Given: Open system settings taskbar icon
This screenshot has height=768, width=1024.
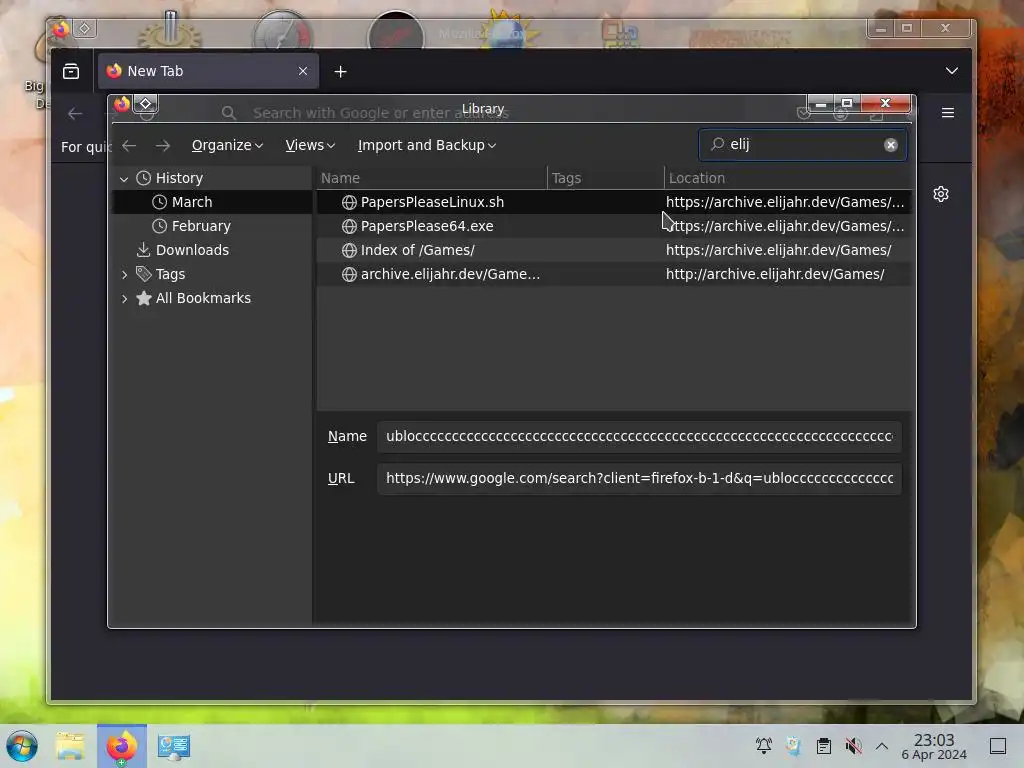Looking at the screenshot, I should [174, 746].
